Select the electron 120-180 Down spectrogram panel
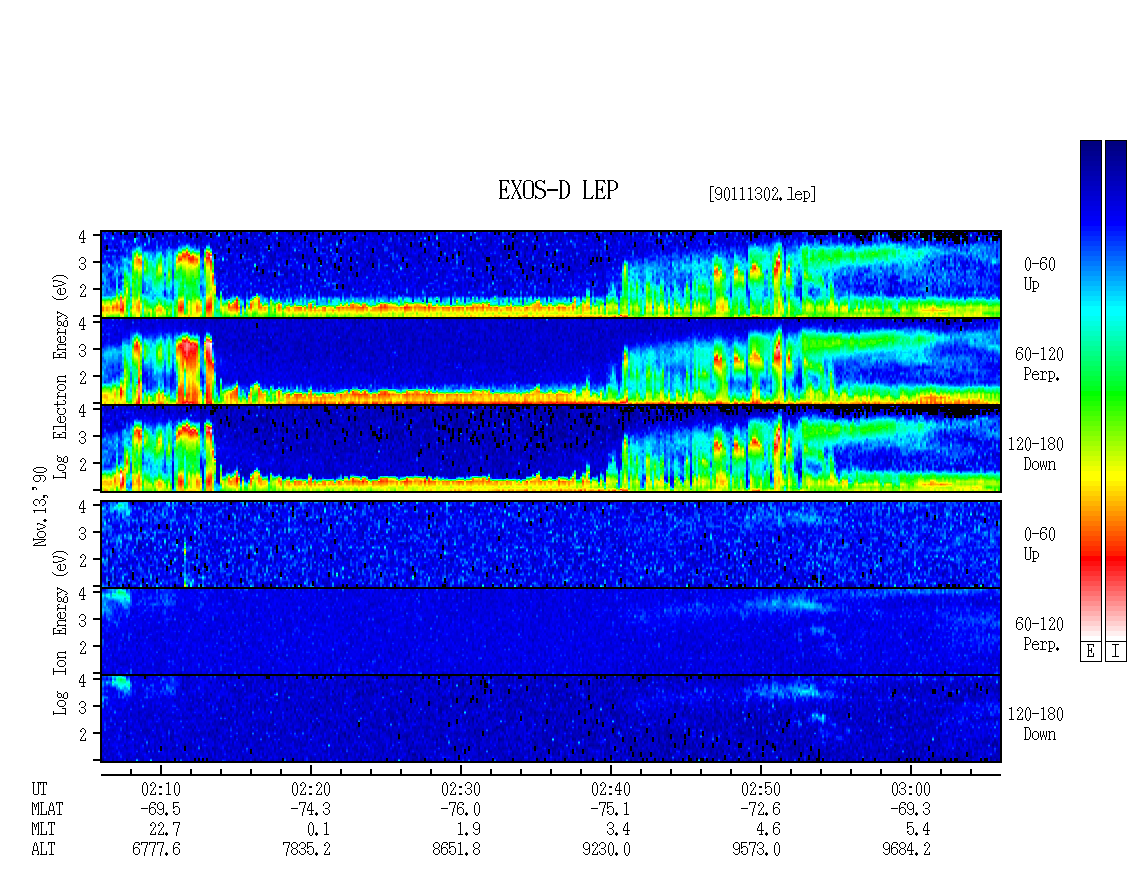The height and width of the screenshot is (875, 1130). pos(551,448)
